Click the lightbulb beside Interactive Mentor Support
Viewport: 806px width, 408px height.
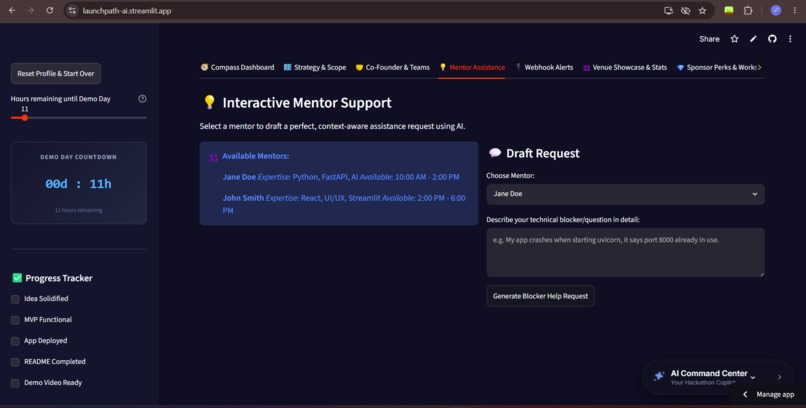point(209,102)
